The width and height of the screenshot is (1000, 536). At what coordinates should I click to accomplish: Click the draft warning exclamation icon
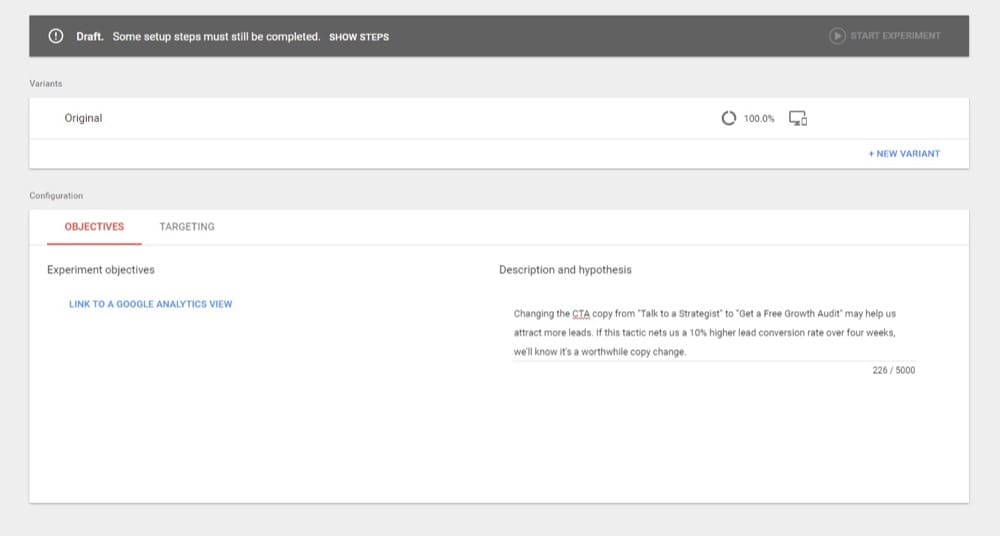click(56, 36)
